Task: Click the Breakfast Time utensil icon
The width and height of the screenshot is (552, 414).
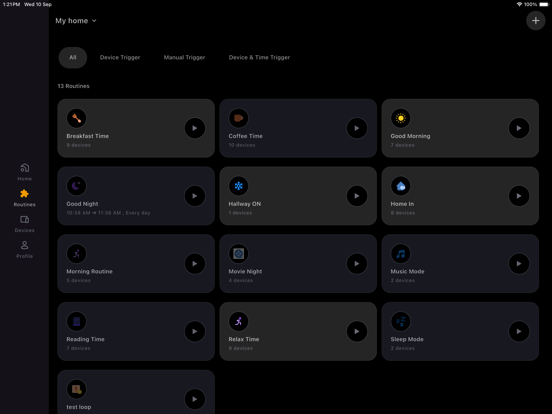Action: pyautogui.click(x=76, y=118)
